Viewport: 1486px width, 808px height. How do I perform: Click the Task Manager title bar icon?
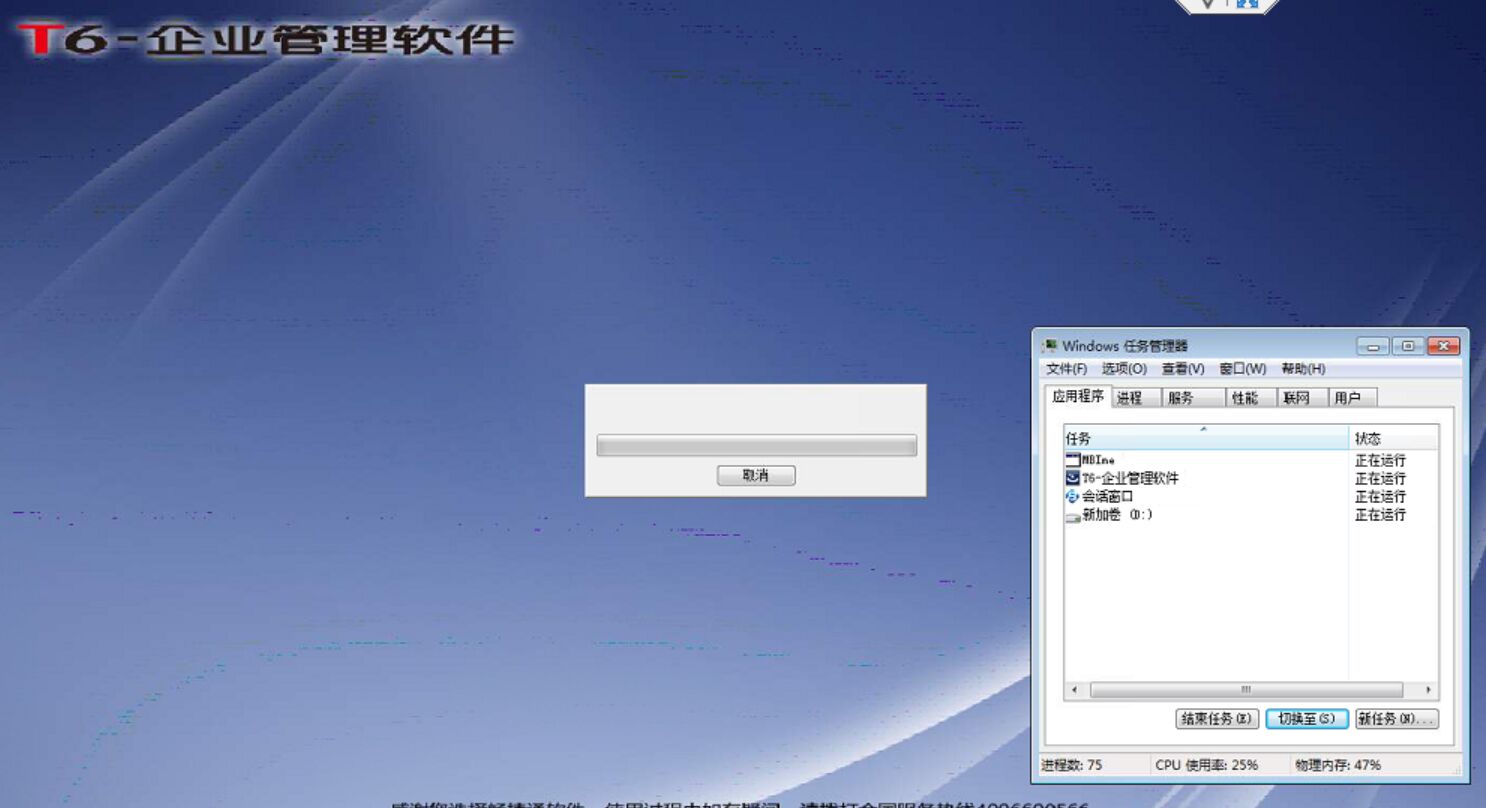point(1050,346)
